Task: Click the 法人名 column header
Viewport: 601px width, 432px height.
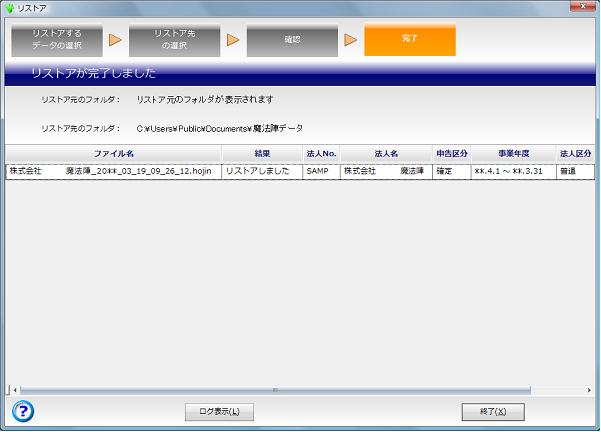Action: pyautogui.click(x=386, y=154)
